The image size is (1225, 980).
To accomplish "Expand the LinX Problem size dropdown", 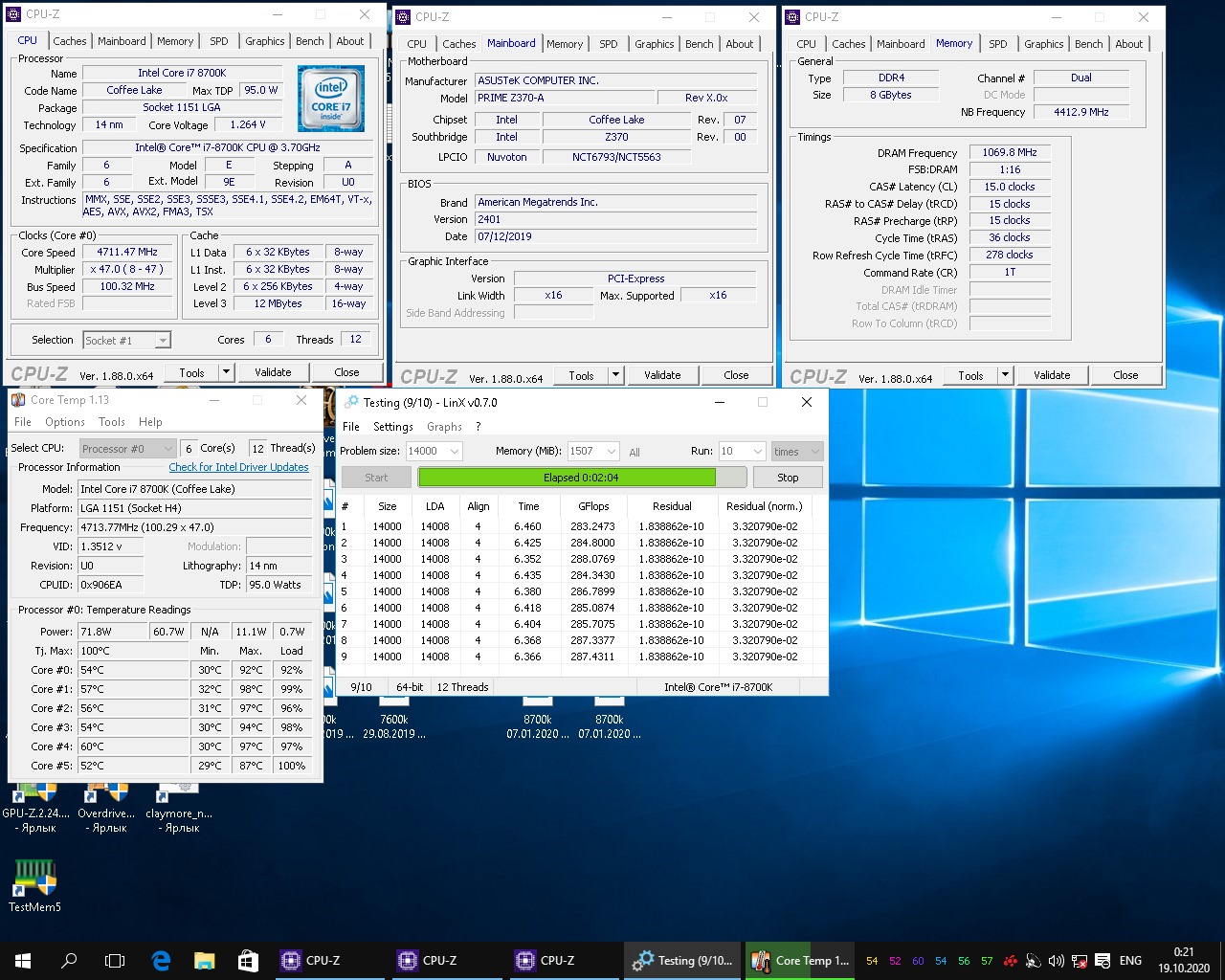I will coord(455,452).
